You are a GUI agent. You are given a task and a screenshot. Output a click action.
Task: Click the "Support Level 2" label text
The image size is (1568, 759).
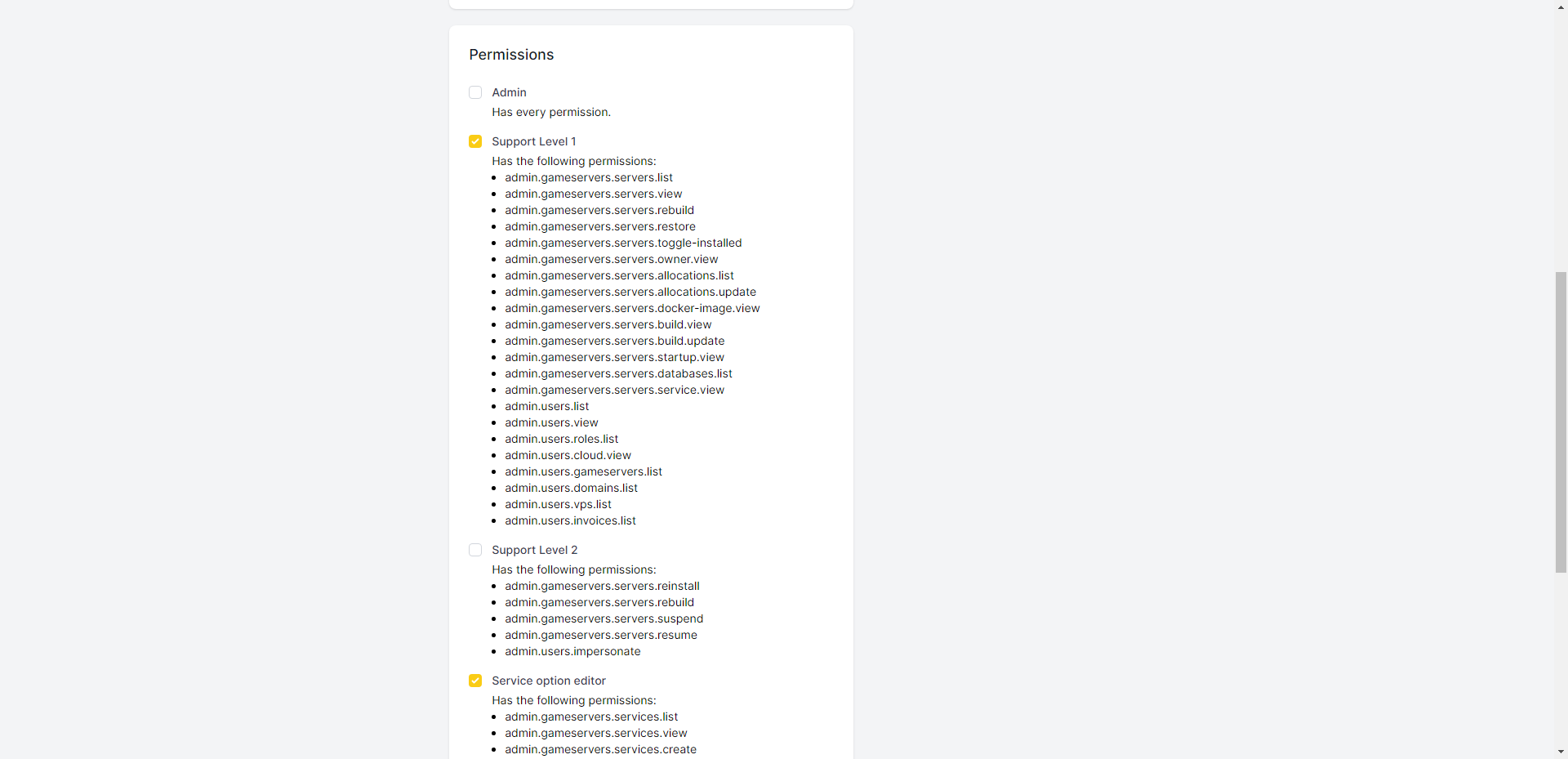point(534,550)
